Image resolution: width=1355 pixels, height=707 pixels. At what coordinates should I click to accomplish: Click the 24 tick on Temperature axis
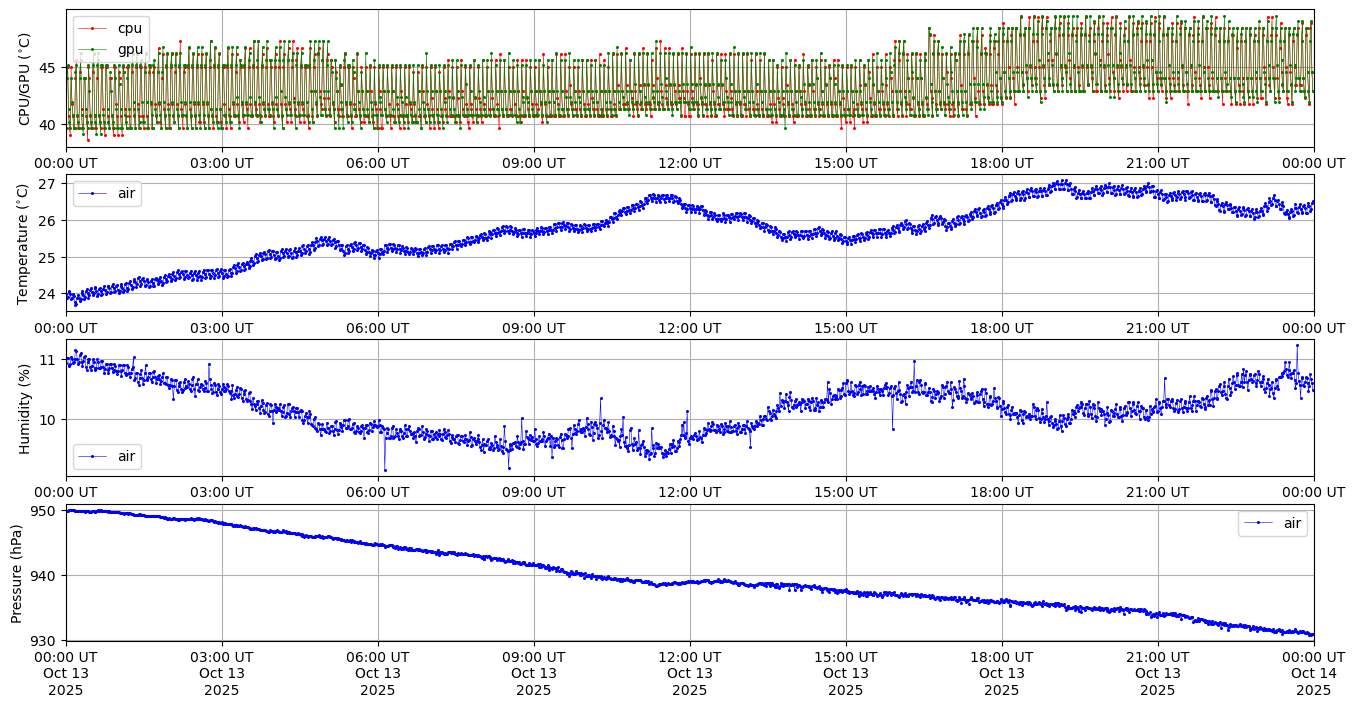(50, 294)
